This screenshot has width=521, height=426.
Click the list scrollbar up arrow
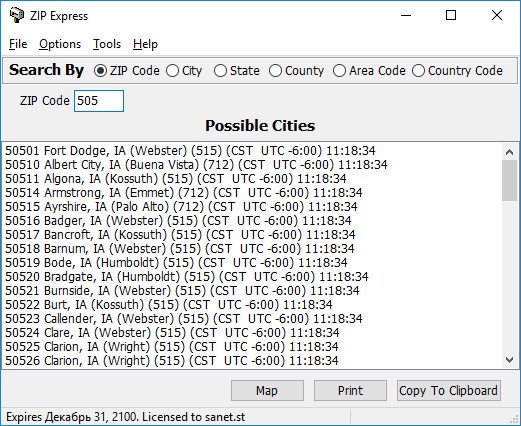[509, 152]
